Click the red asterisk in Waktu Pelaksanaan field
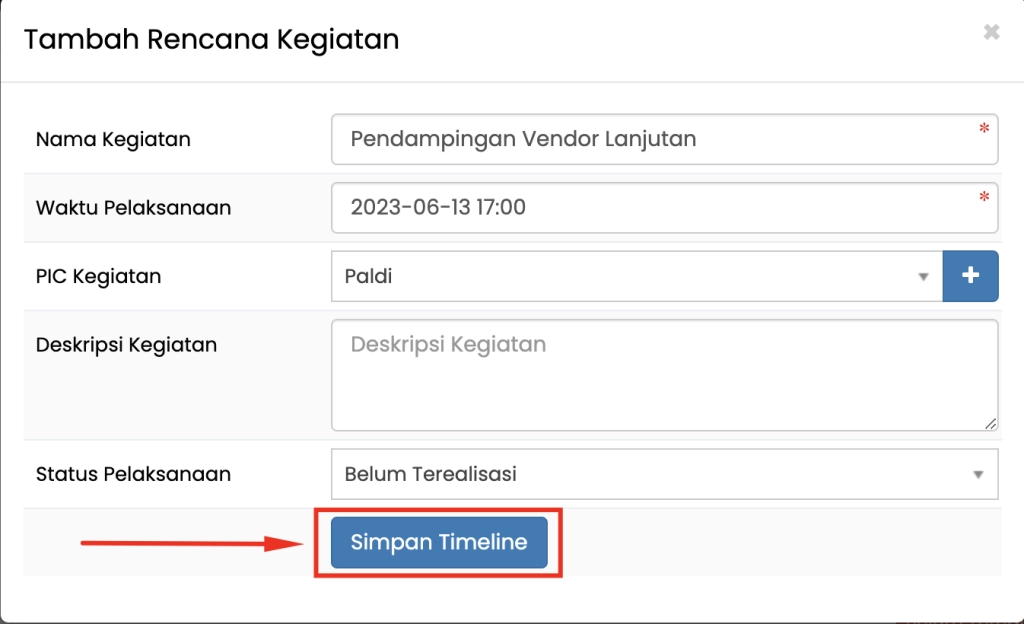 pos(984,197)
